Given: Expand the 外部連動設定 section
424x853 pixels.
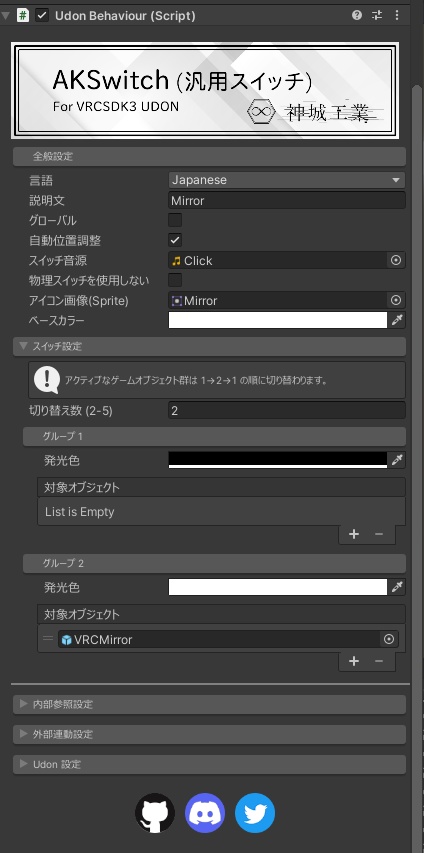Looking at the screenshot, I should (210, 734).
